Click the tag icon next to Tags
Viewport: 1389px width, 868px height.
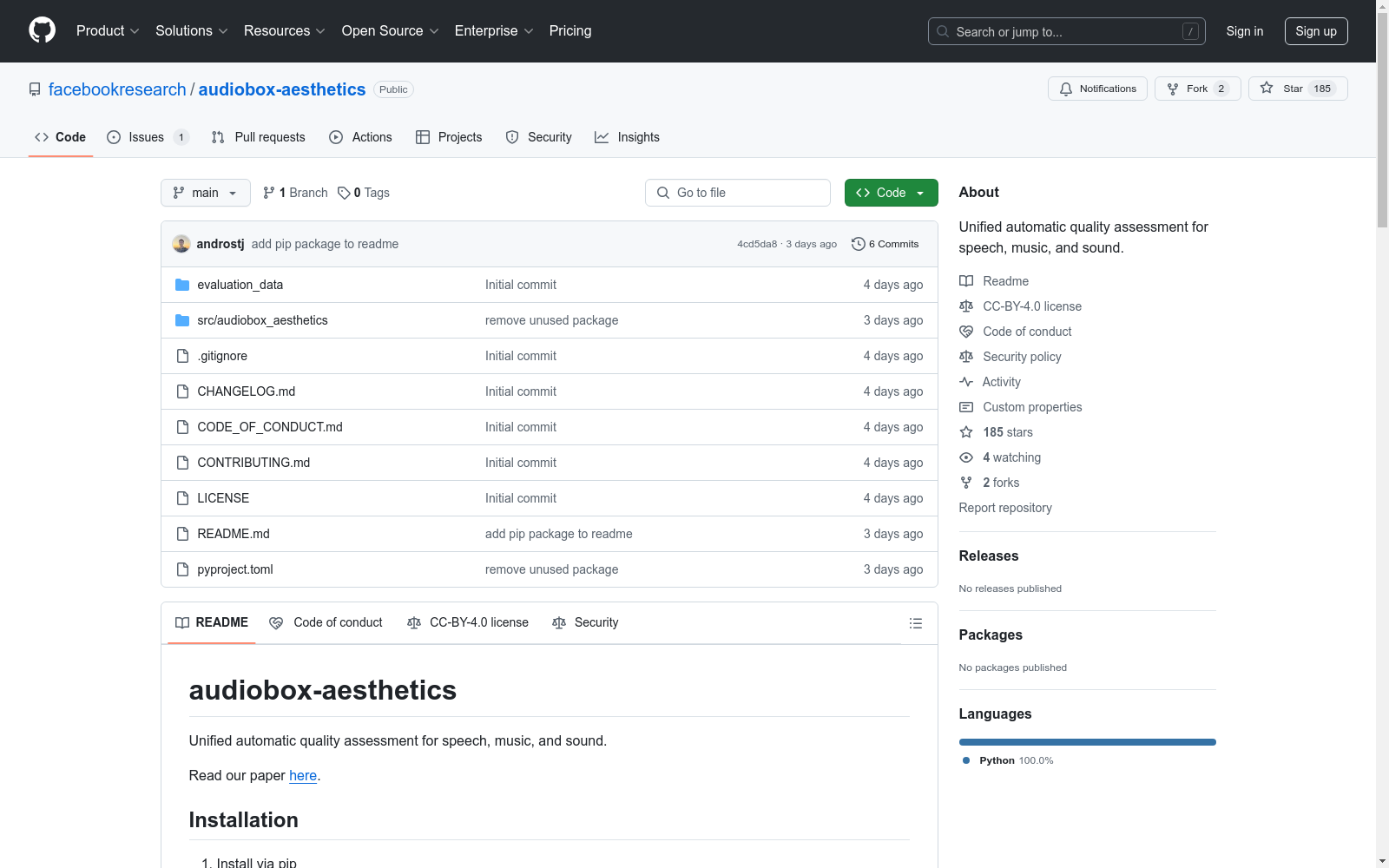tap(344, 193)
